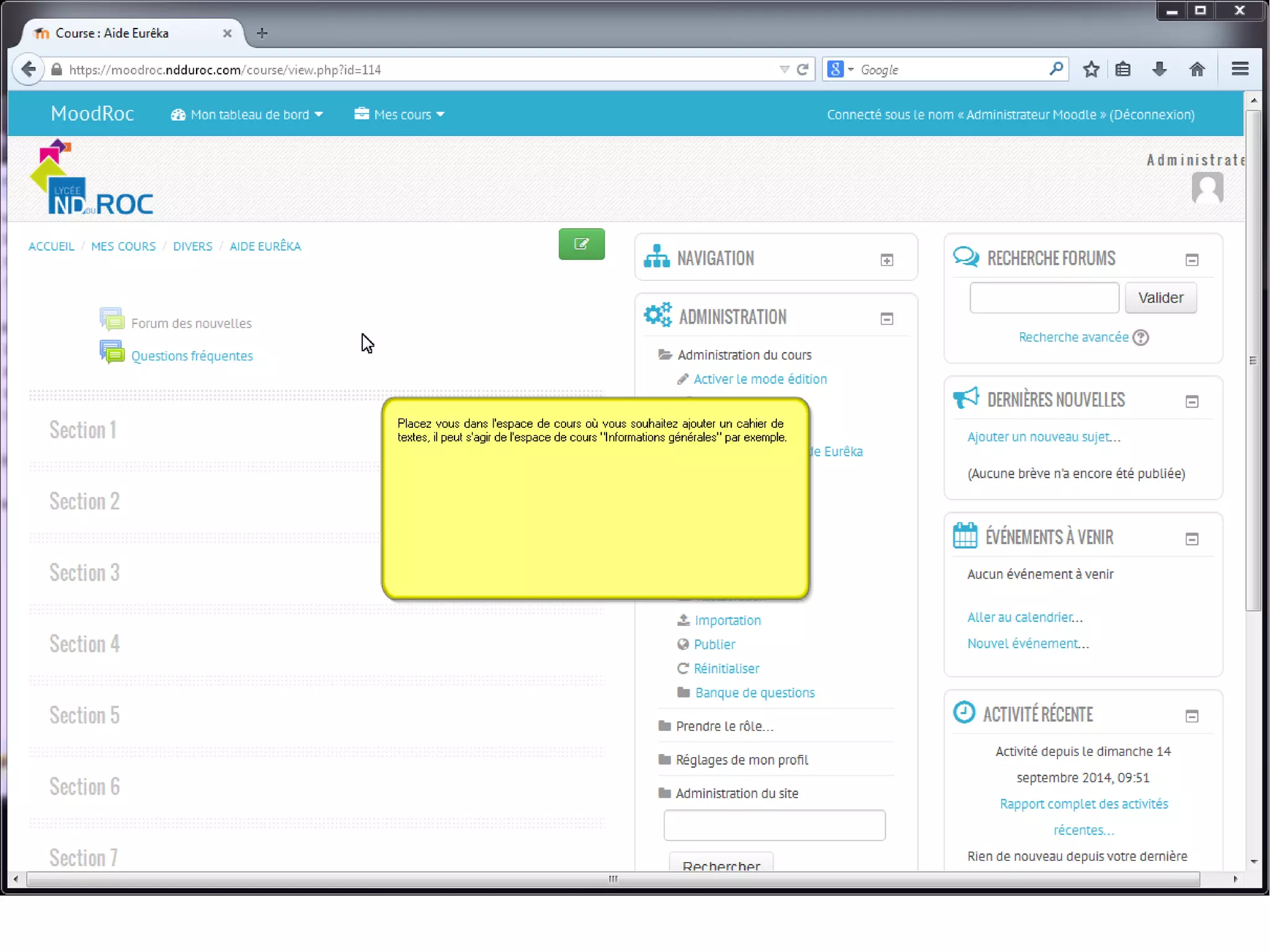Click the user avatar profile picture

(1207, 189)
